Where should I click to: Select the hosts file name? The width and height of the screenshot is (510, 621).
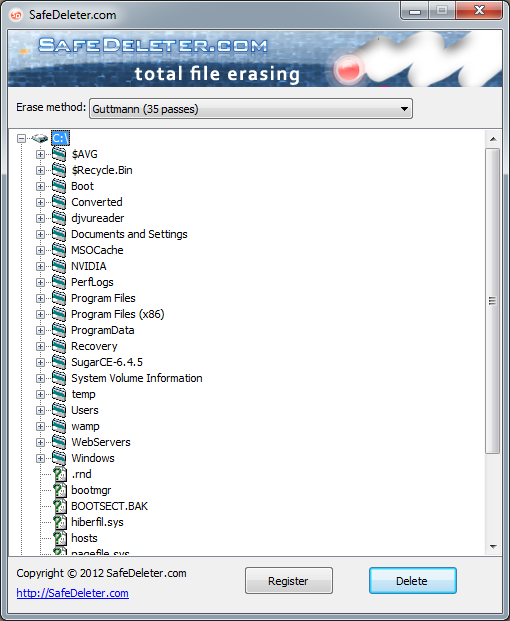[x=84, y=538]
